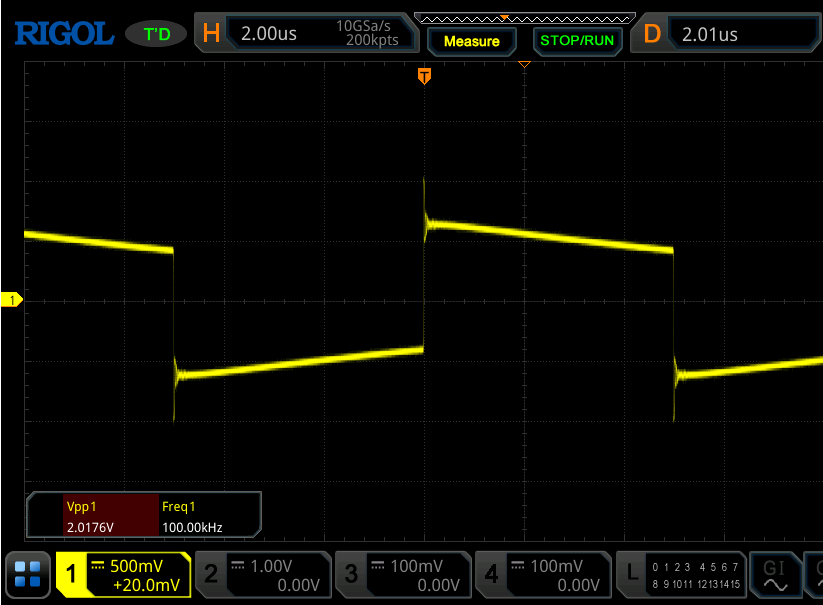This screenshot has width=823, height=605.
Task: Select the Vpp1 measurement result
Action: tap(110, 516)
